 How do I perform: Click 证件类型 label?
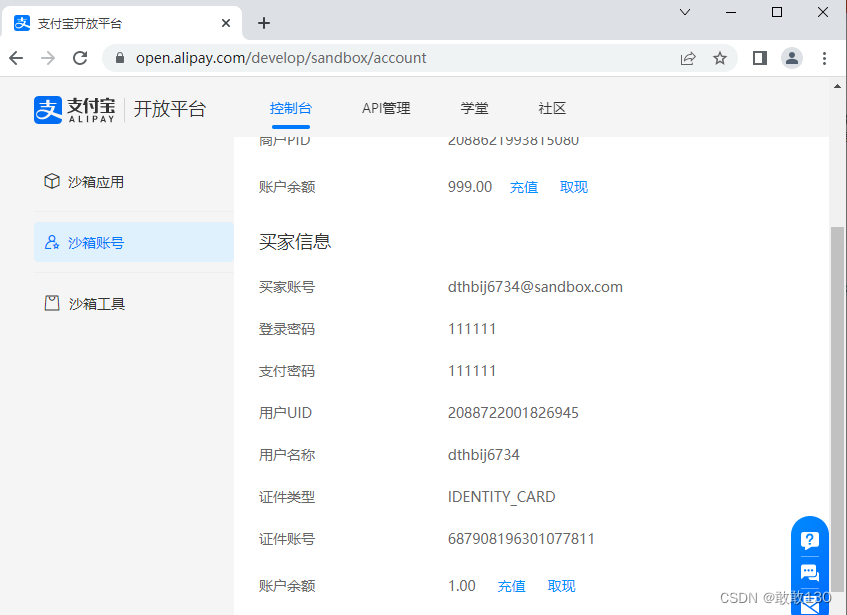pos(287,497)
